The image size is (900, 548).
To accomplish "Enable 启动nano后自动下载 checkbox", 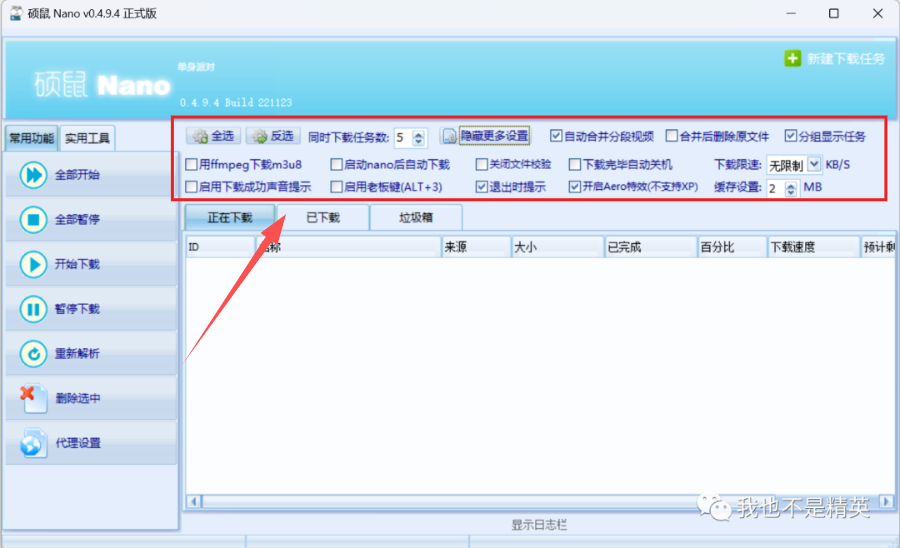I will 337,165.
